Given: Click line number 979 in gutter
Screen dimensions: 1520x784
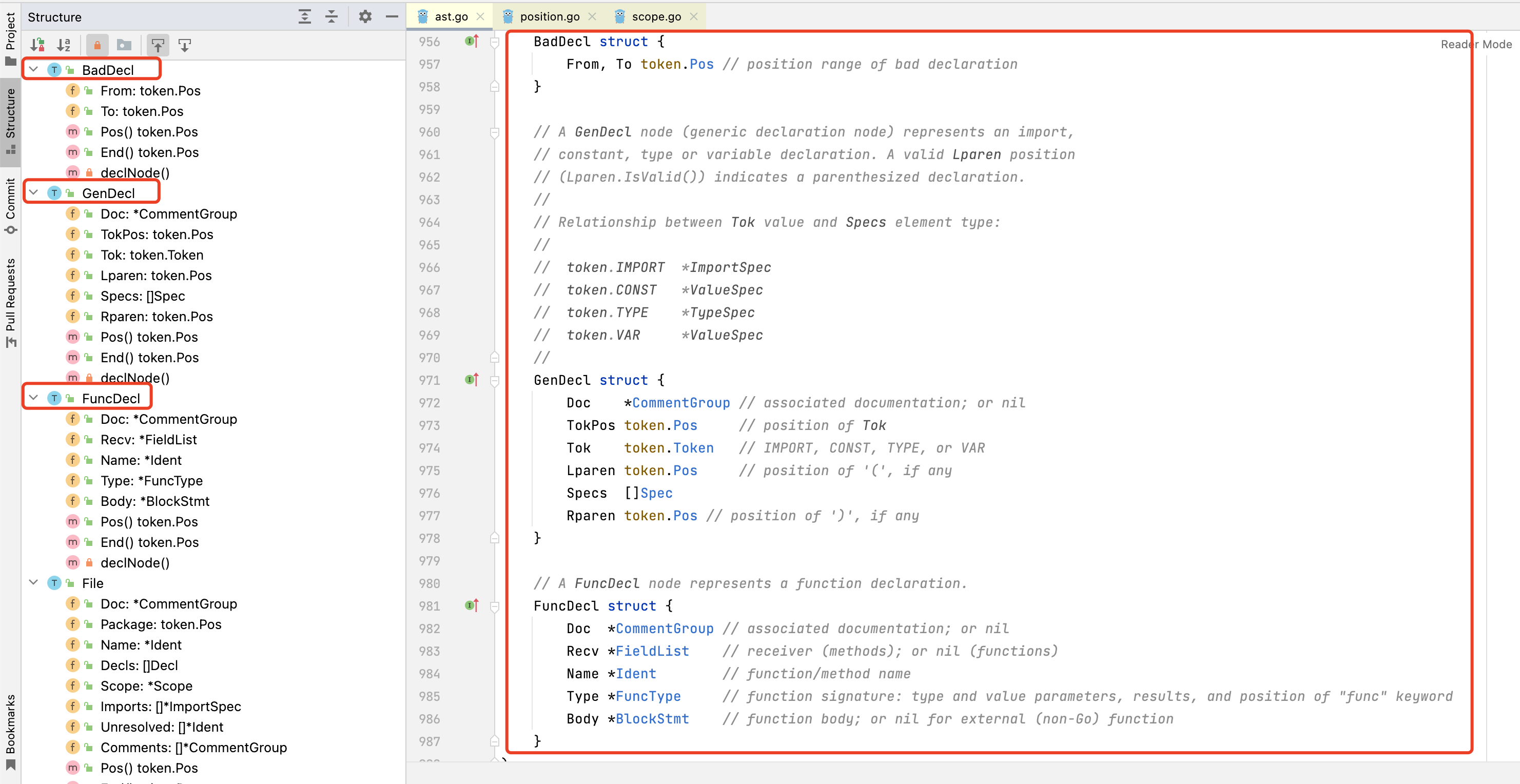Looking at the screenshot, I should click(x=429, y=560).
